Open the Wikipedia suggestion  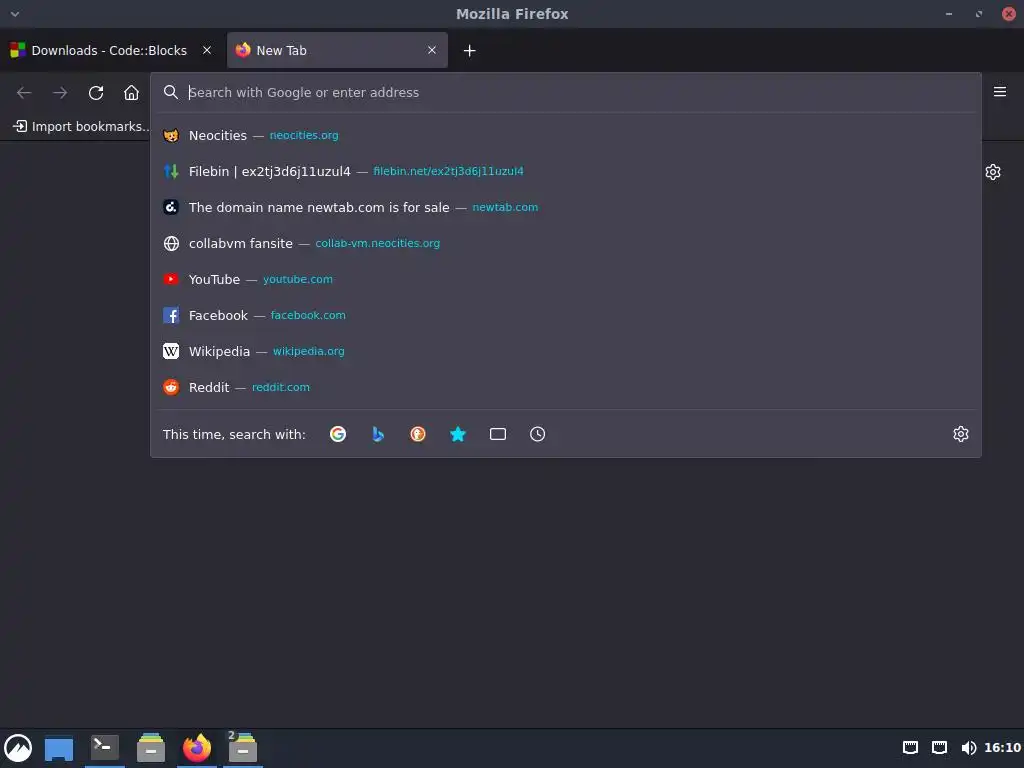pos(566,351)
